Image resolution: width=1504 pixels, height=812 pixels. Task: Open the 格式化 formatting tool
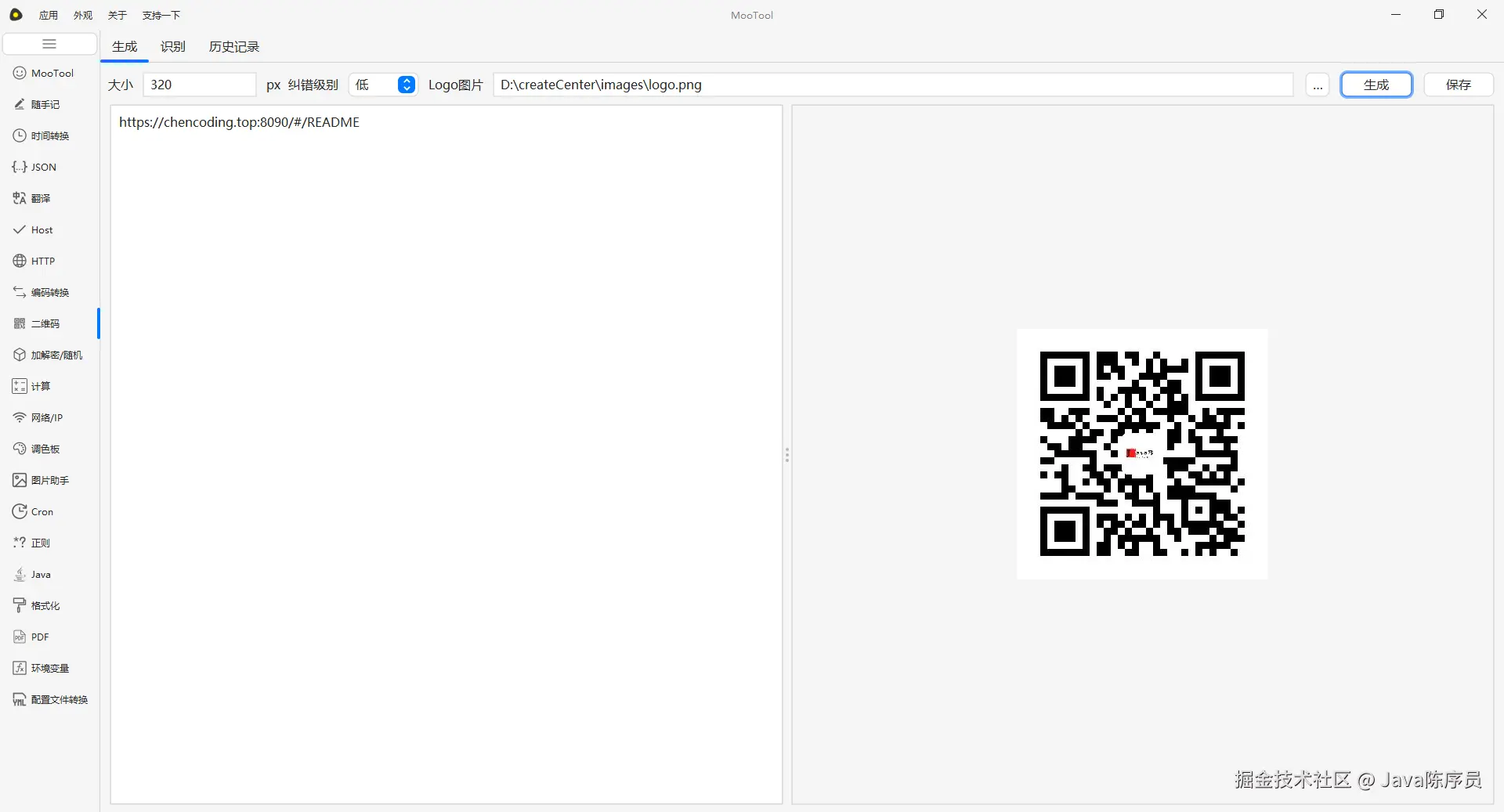50,605
